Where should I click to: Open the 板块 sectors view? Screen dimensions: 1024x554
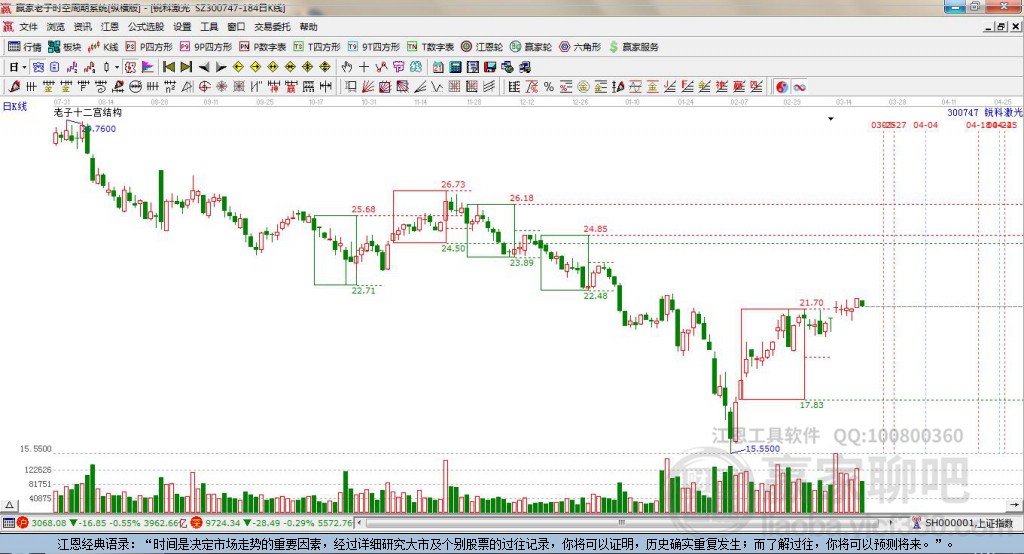(x=65, y=47)
